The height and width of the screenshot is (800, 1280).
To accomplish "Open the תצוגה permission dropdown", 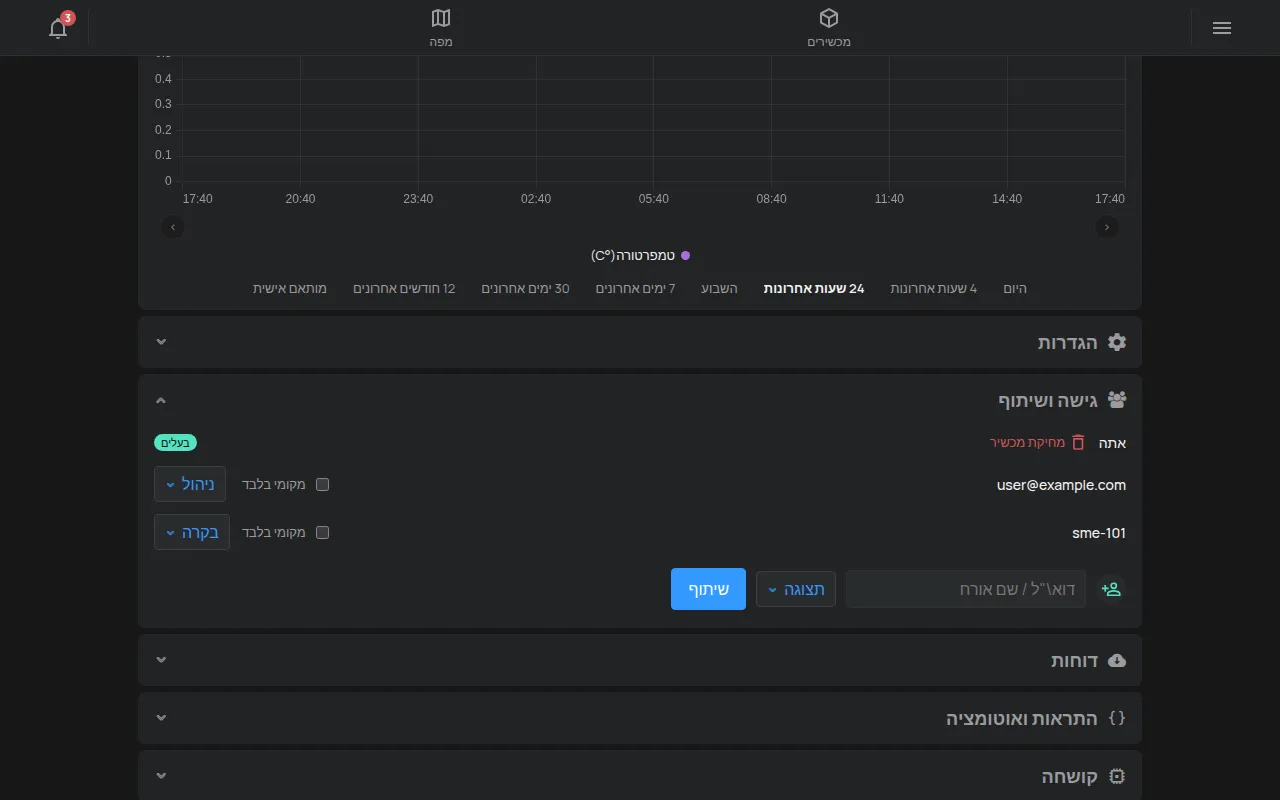I will coord(796,589).
